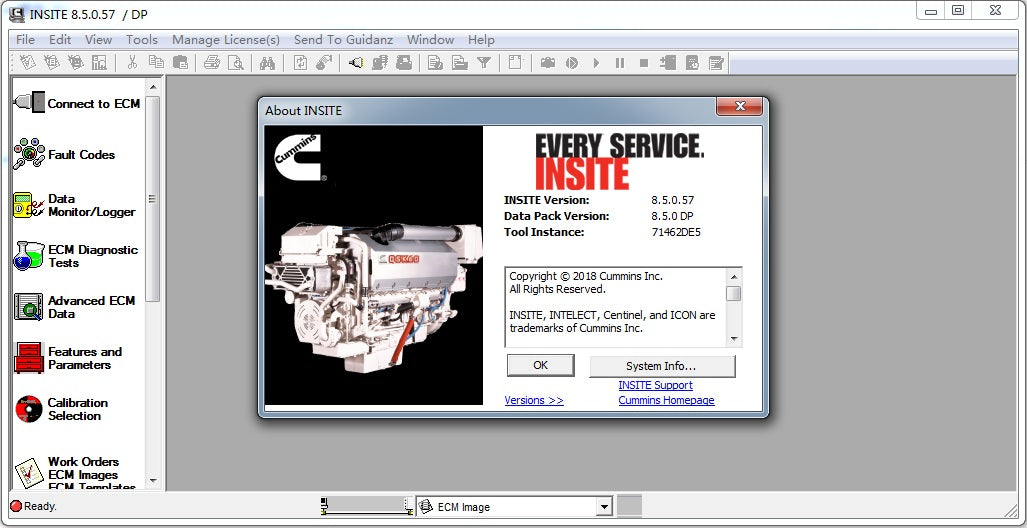Open Calibration Selection

point(61,409)
